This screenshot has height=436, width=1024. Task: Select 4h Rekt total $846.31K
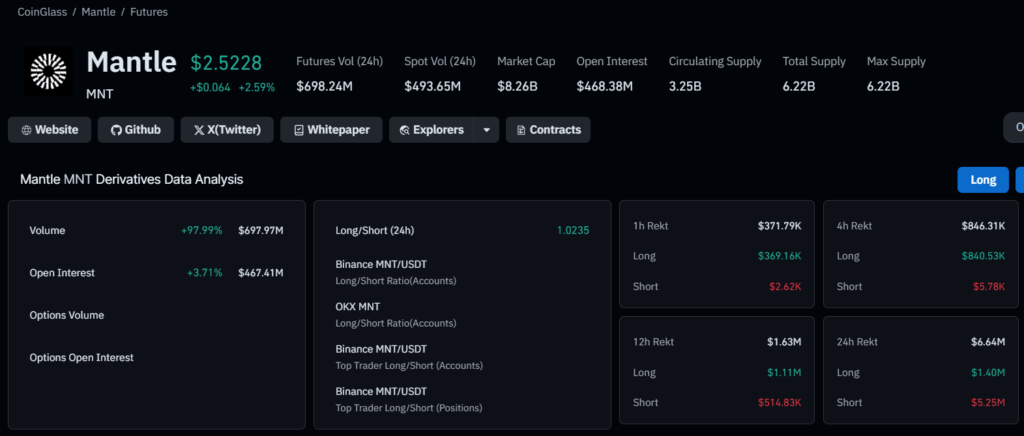984,226
